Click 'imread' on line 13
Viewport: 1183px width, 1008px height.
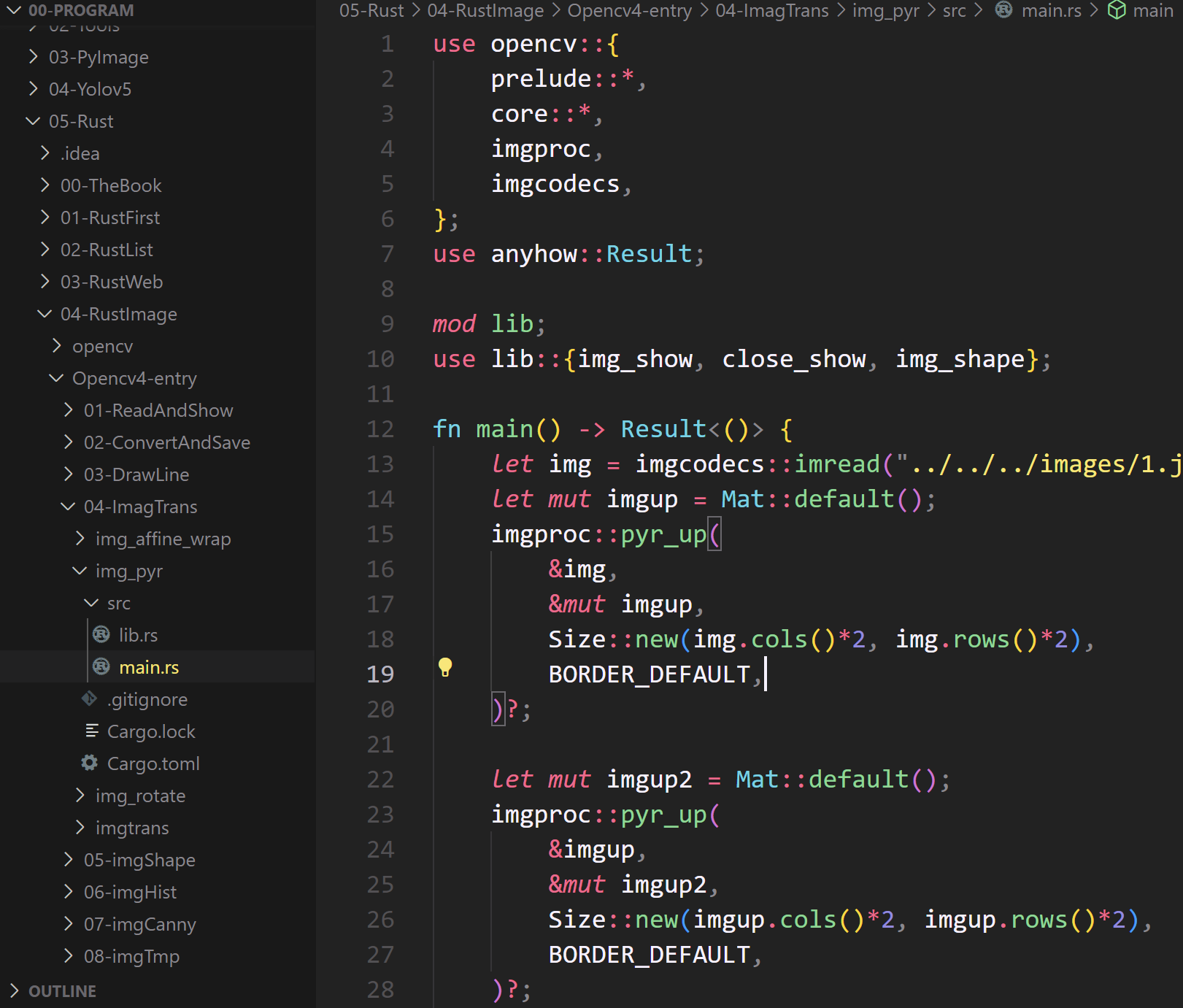(x=837, y=464)
